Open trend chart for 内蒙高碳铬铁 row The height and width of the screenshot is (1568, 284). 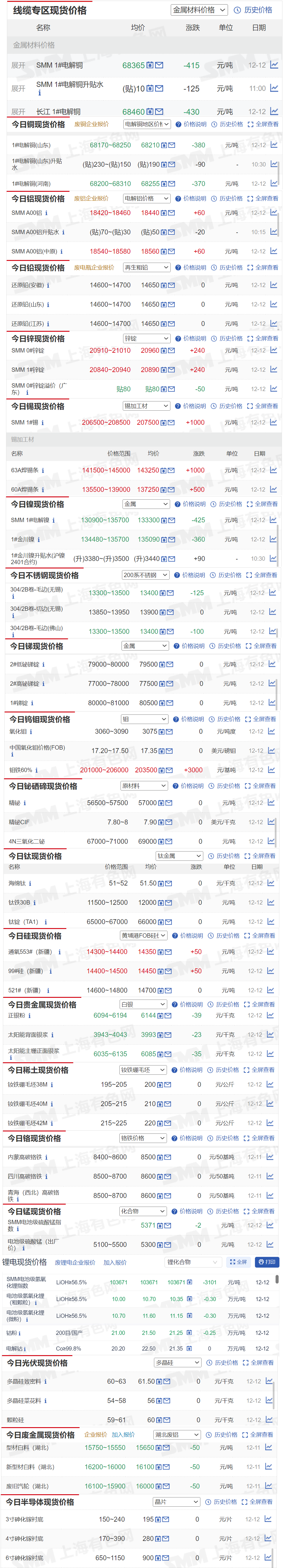pos(270,1156)
